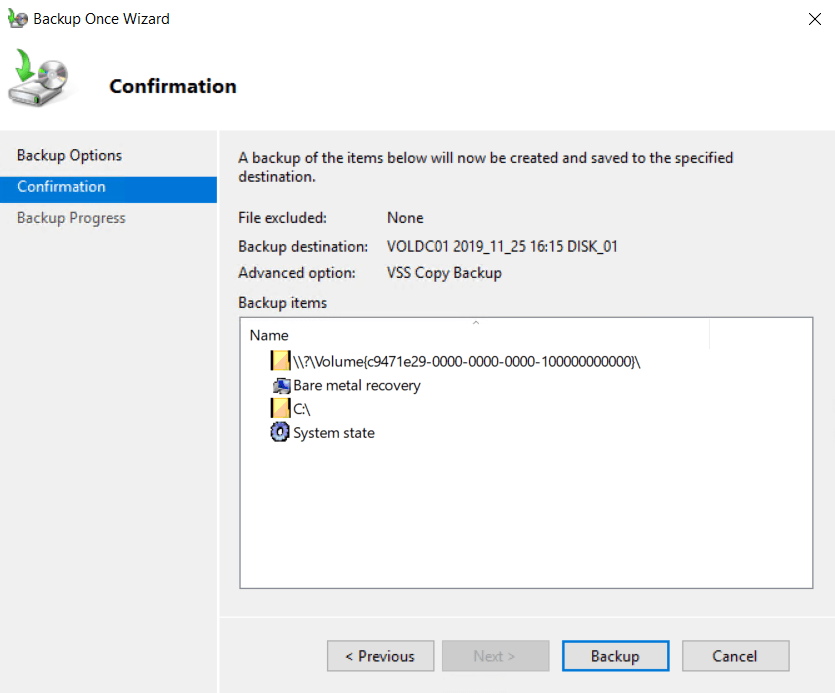
Task: Go back with the Previous button
Action: (x=380, y=656)
